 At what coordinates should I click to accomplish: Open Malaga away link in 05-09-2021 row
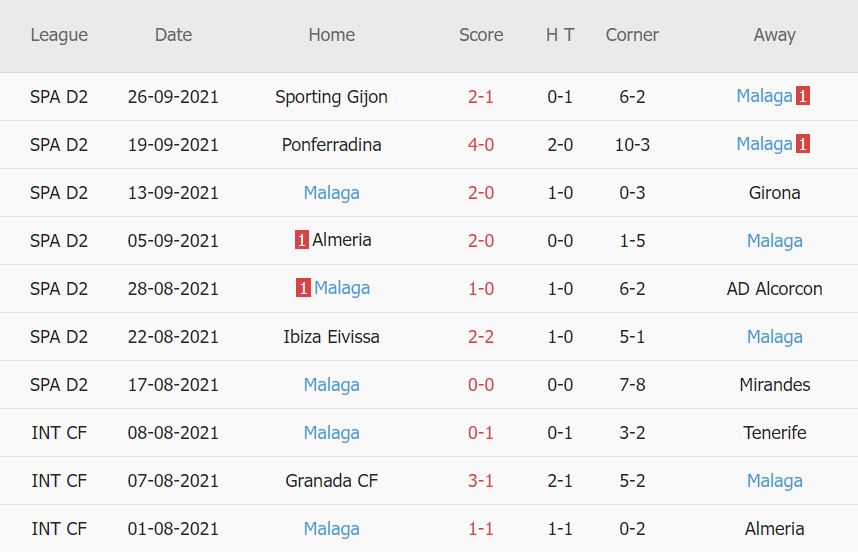point(774,240)
